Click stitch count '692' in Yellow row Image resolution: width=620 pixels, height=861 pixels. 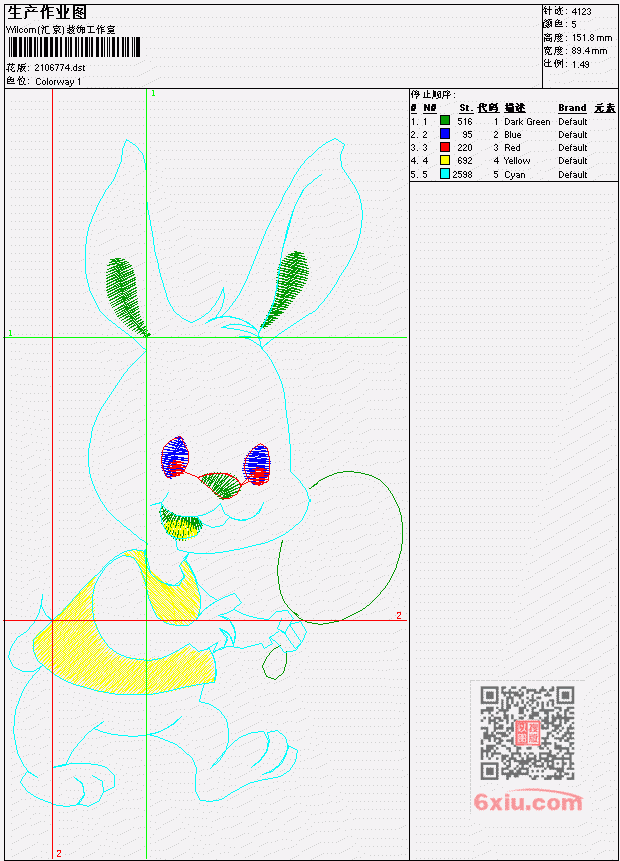(x=465, y=161)
